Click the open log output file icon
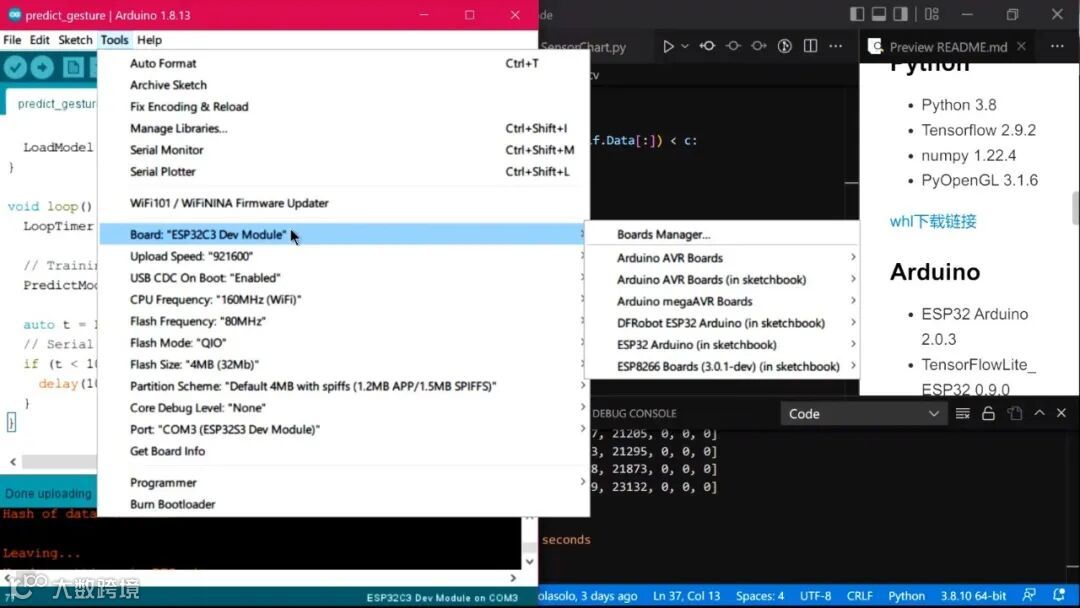 click(1015, 413)
